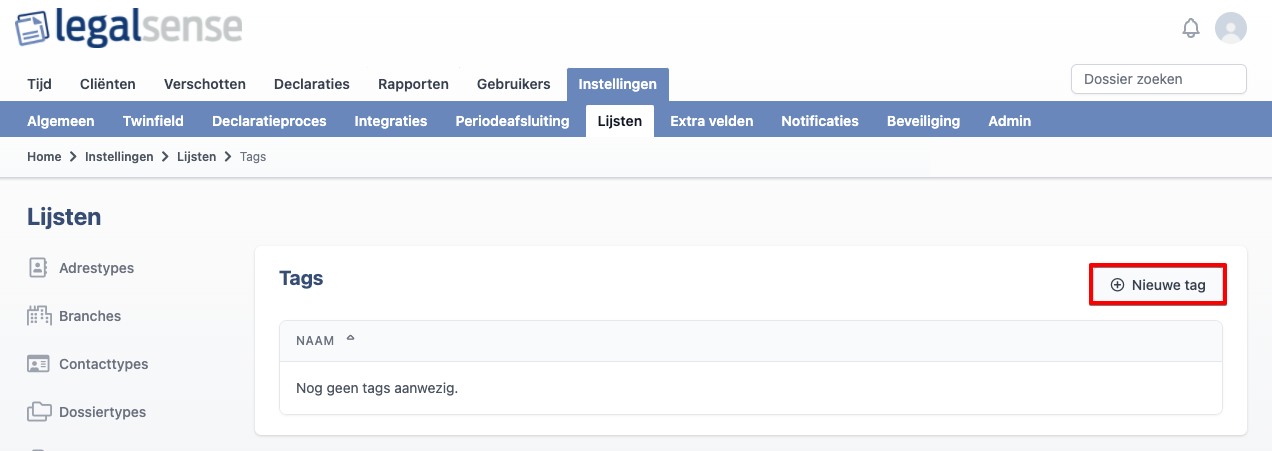Open the Gebruikers menu
Screen dimensions: 1272x451
(514, 84)
